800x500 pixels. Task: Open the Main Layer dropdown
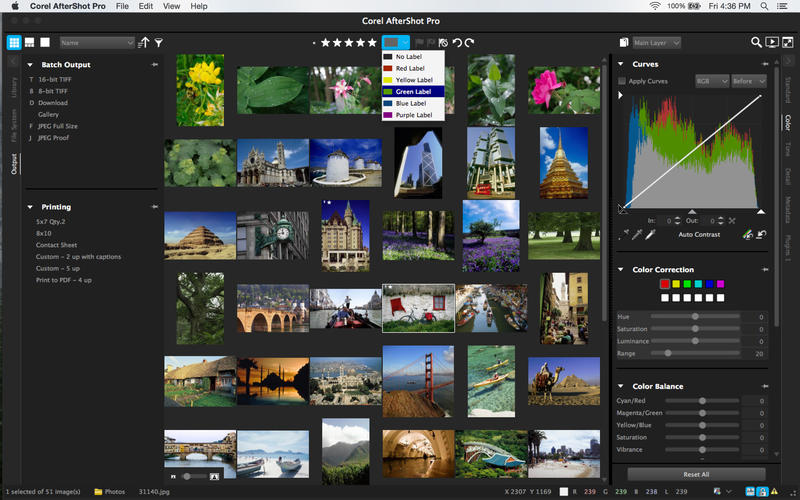coord(656,43)
